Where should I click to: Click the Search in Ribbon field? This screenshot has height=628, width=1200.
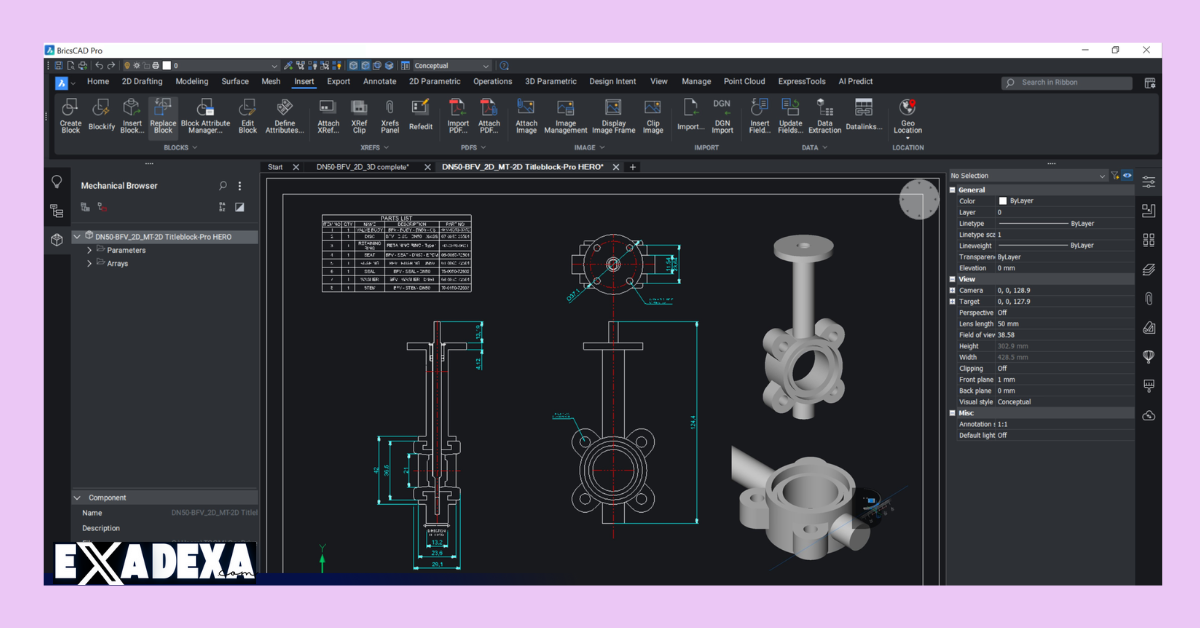click(1065, 82)
